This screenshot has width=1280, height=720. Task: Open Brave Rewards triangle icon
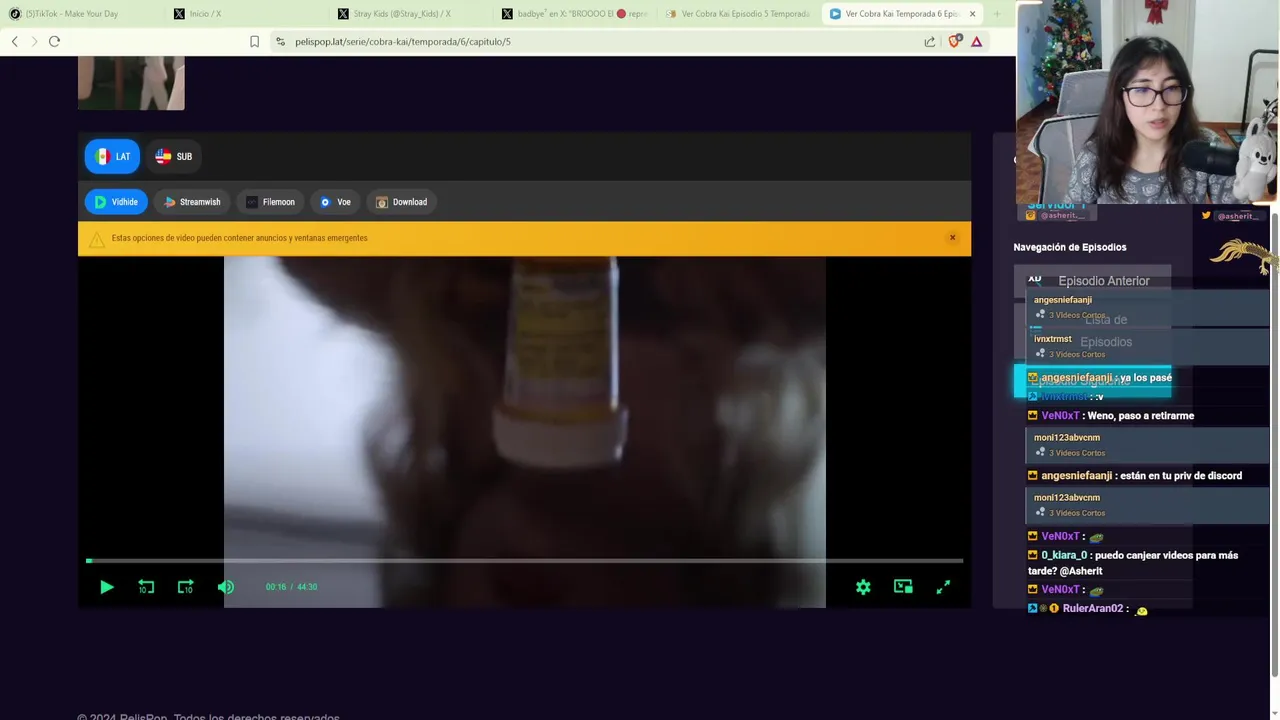[976, 41]
